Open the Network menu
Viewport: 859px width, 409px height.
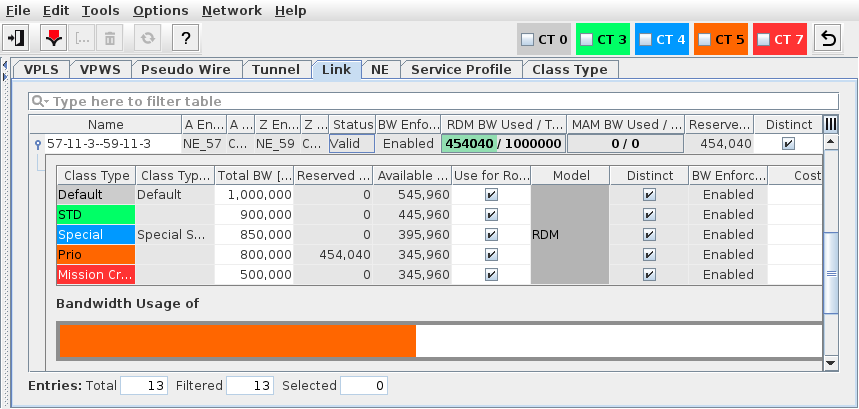(x=231, y=11)
